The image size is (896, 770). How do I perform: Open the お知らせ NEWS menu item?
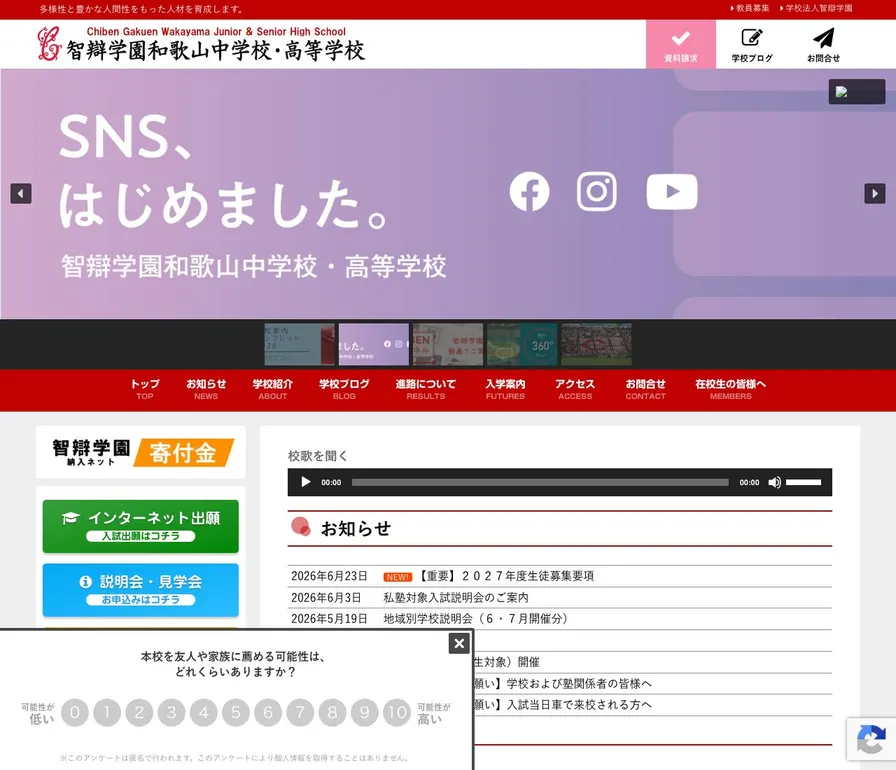pyautogui.click(x=206, y=390)
